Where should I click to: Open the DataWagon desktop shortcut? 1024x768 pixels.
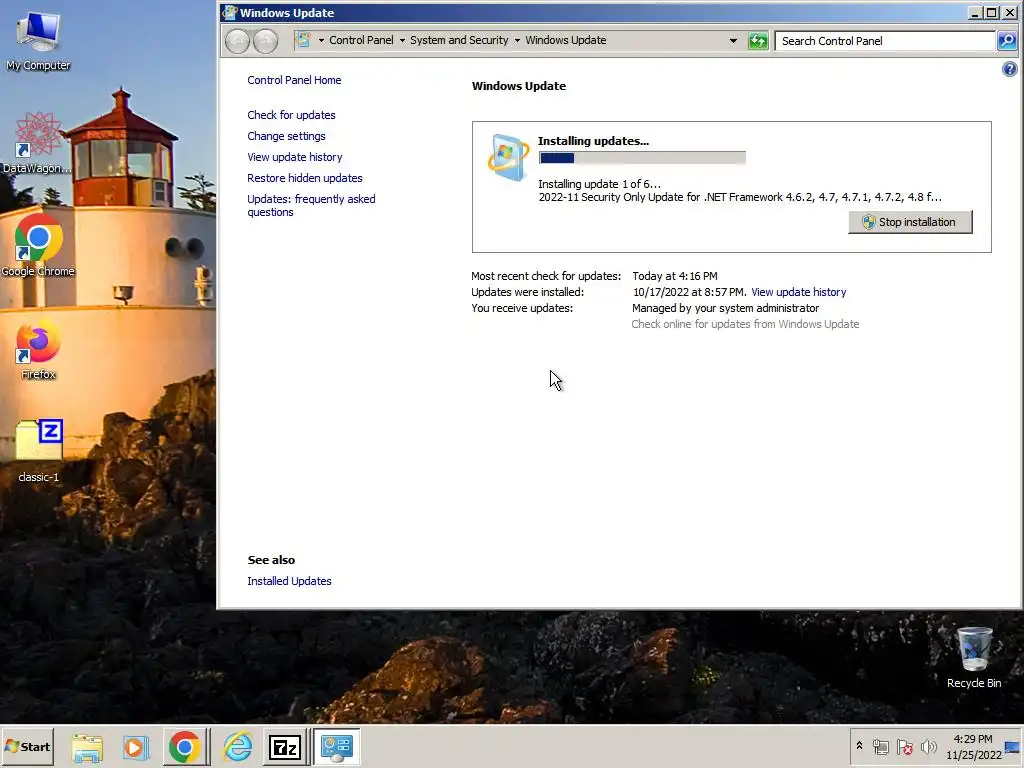coord(38,143)
